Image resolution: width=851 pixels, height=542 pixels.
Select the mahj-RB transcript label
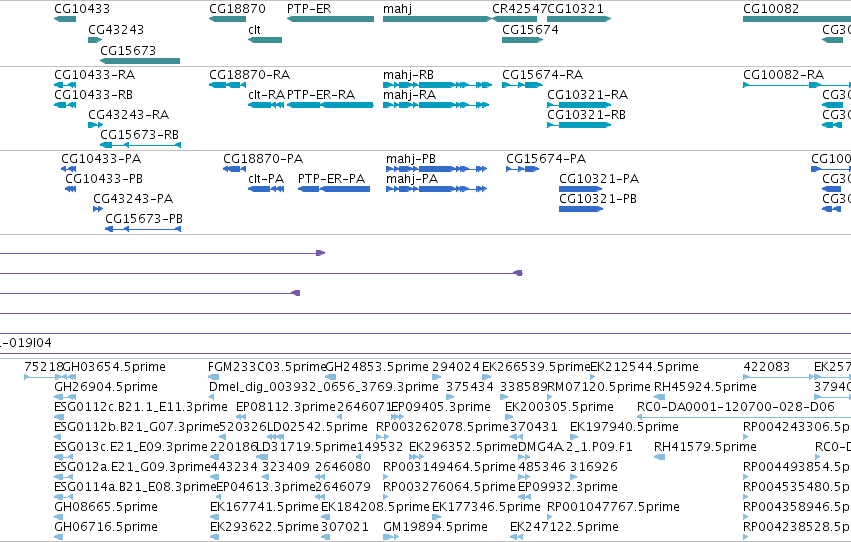(x=408, y=74)
